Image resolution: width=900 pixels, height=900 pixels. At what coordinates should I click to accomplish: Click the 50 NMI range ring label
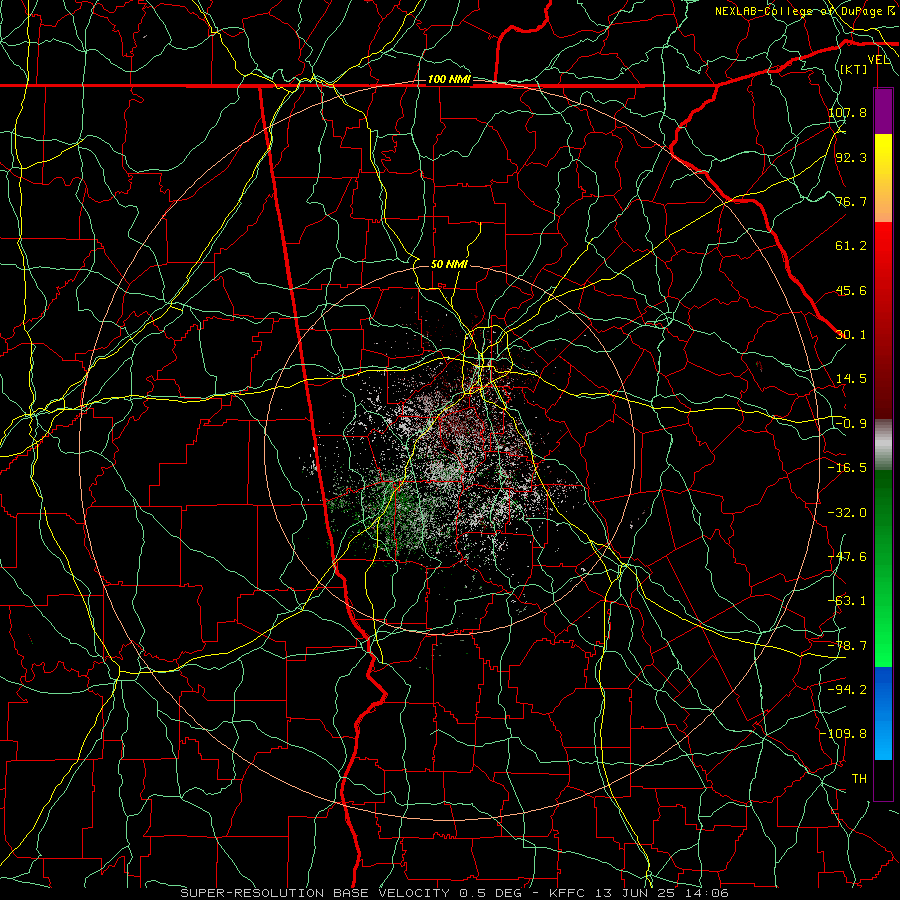coord(449,265)
